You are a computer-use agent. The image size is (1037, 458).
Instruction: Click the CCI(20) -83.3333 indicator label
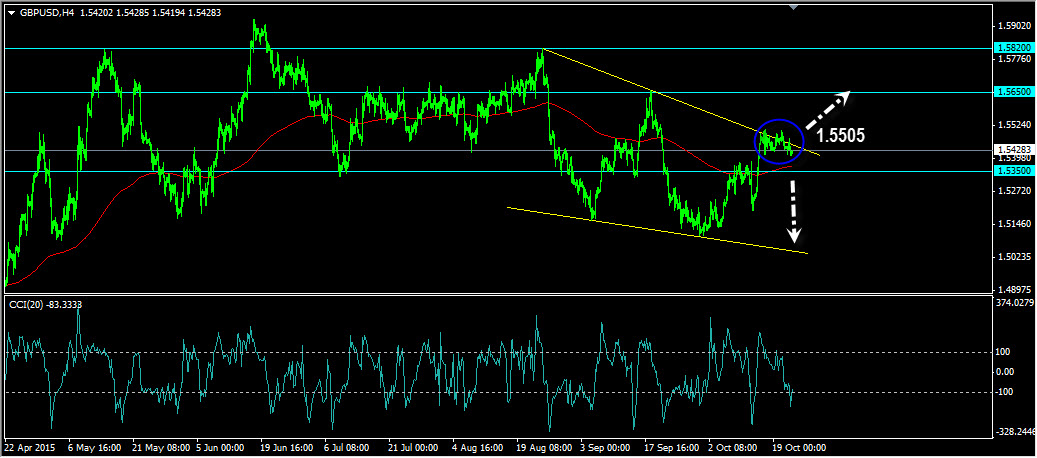click(44, 303)
